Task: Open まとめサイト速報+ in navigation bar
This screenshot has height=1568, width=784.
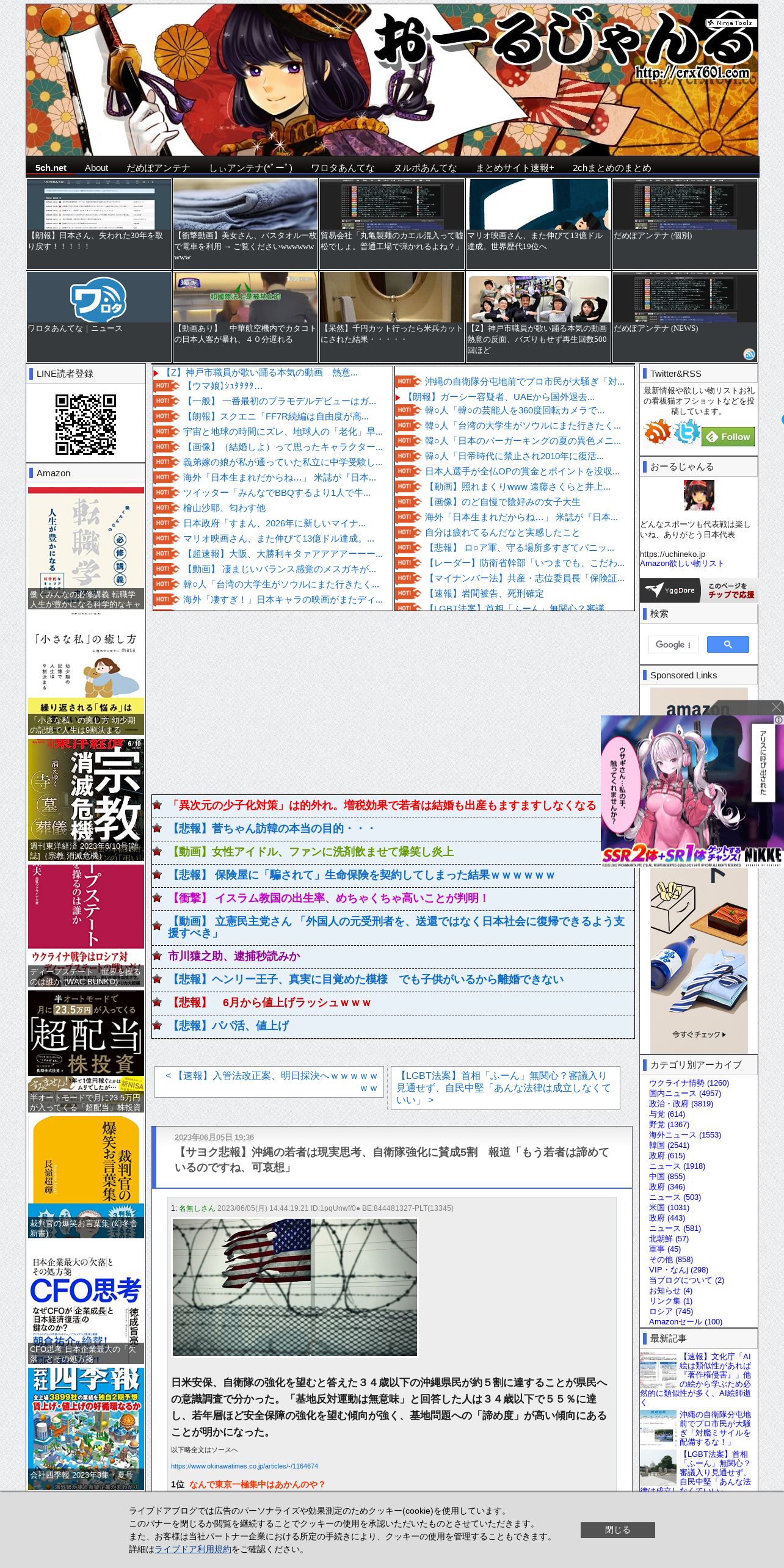Action: click(515, 168)
